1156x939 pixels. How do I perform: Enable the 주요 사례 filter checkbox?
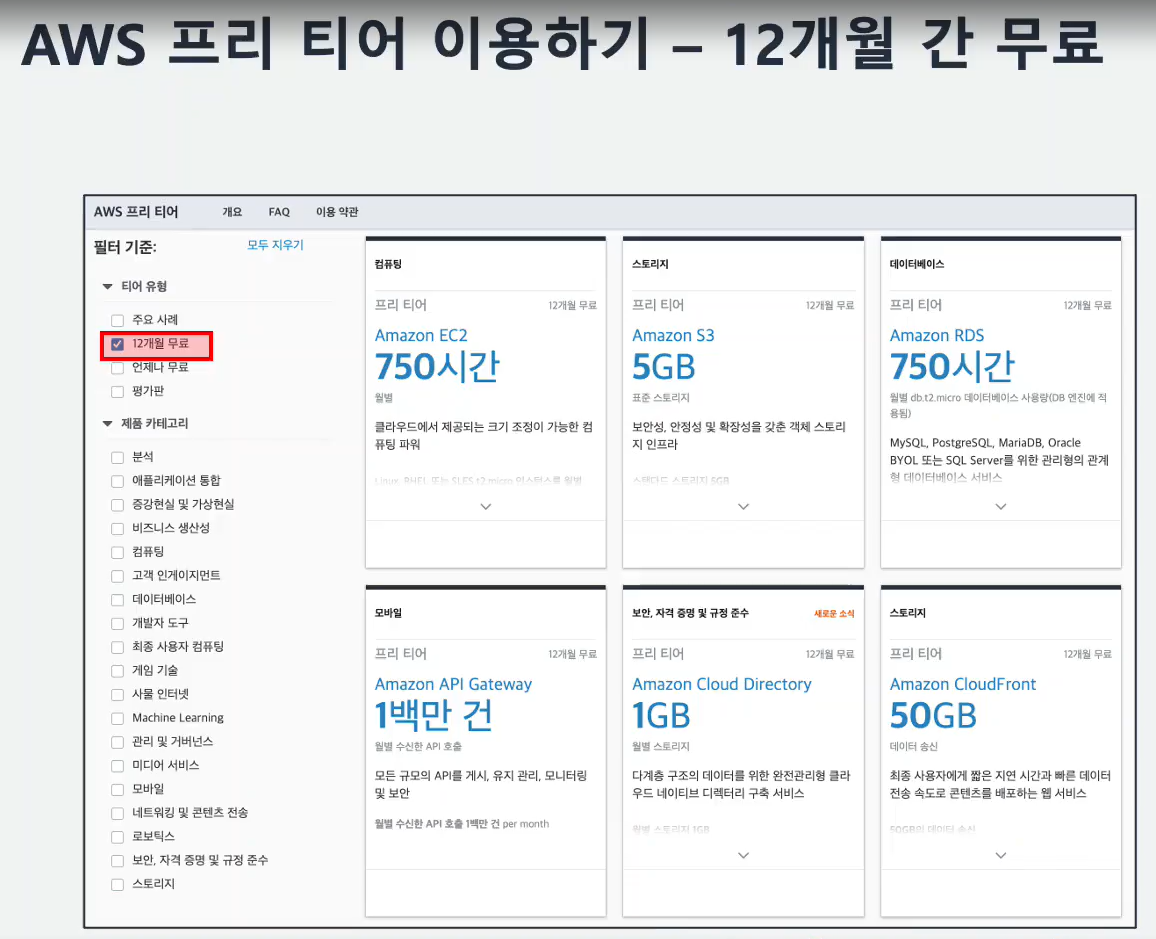coord(117,321)
